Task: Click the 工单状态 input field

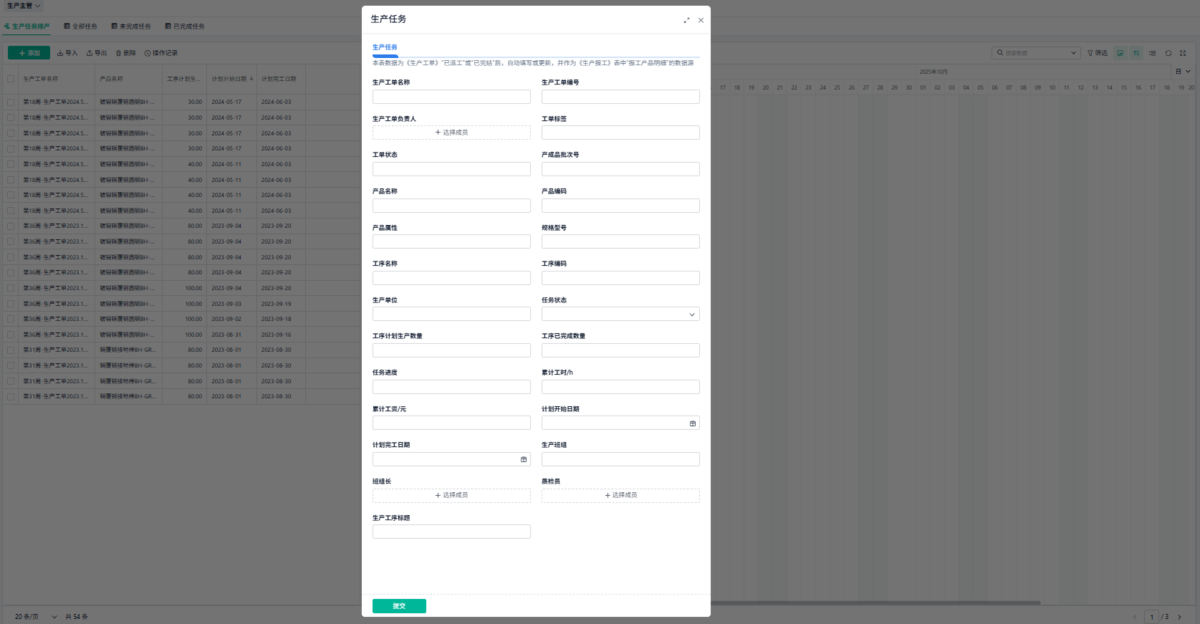Action: (x=451, y=169)
